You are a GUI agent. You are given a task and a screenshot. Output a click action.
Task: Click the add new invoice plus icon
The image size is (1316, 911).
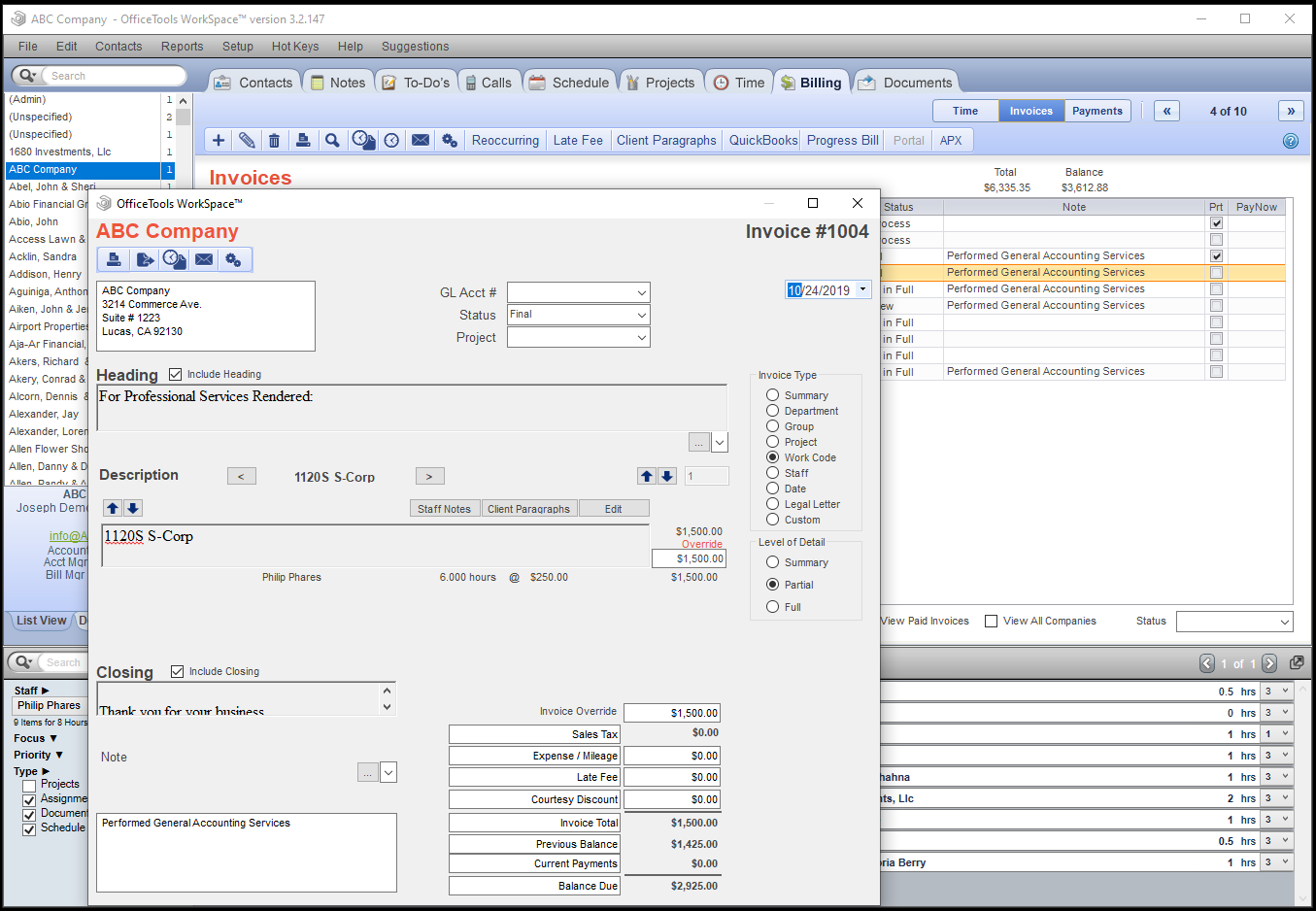click(x=219, y=141)
